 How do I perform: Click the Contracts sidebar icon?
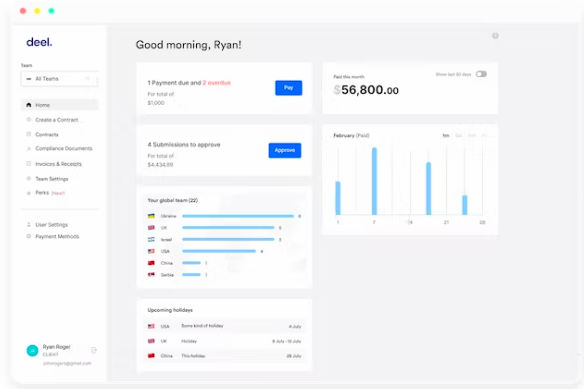pyautogui.click(x=29, y=134)
